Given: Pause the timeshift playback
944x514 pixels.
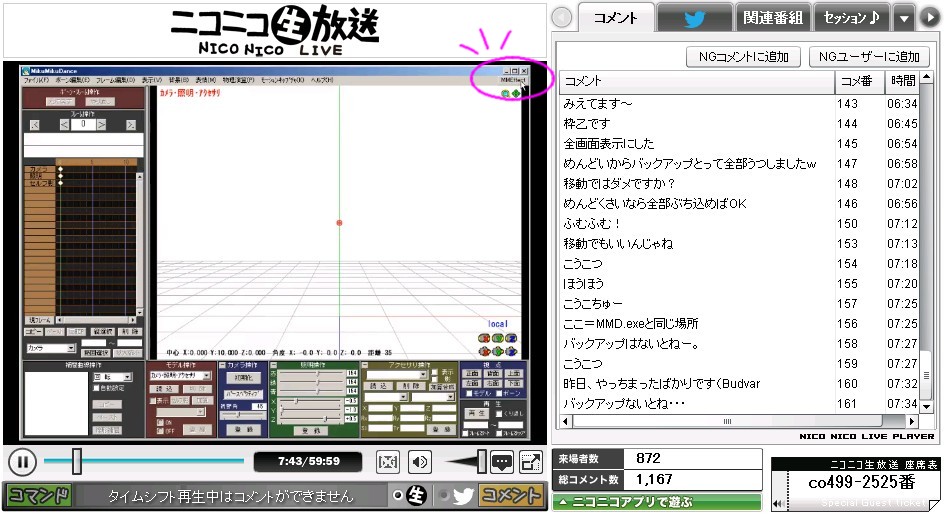Looking at the screenshot, I should coord(22,462).
